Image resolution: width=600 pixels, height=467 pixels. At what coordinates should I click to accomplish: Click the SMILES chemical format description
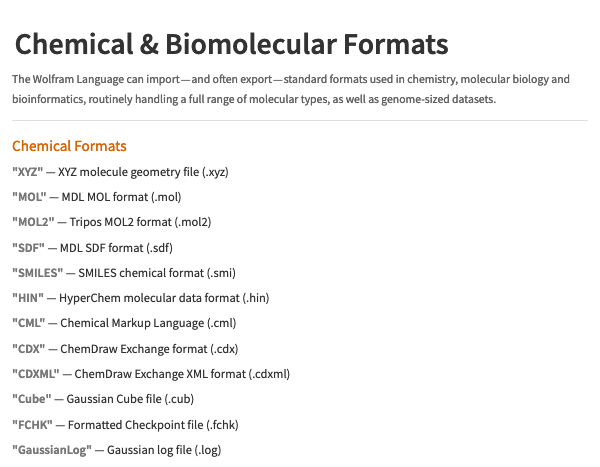(157, 273)
